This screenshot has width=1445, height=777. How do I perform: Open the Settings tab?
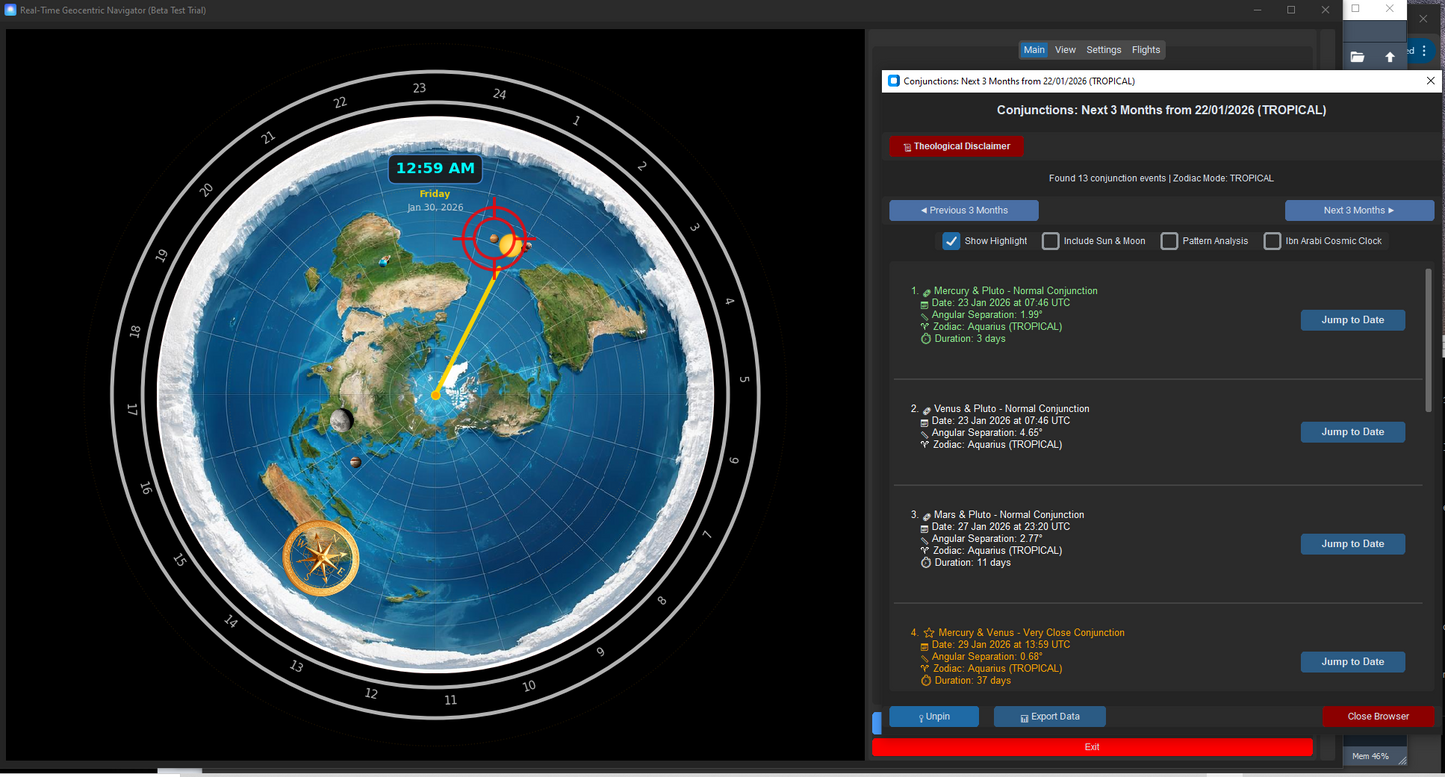pyautogui.click(x=1103, y=49)
